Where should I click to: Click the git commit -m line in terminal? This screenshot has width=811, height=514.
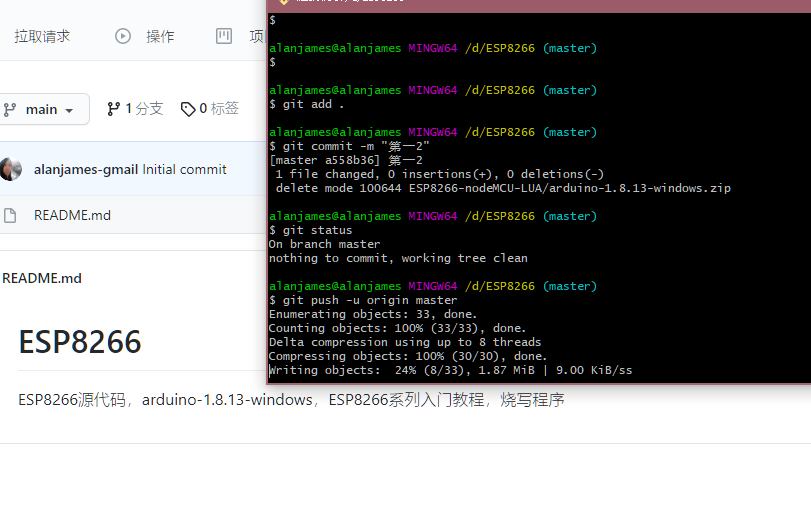[350, 146]
